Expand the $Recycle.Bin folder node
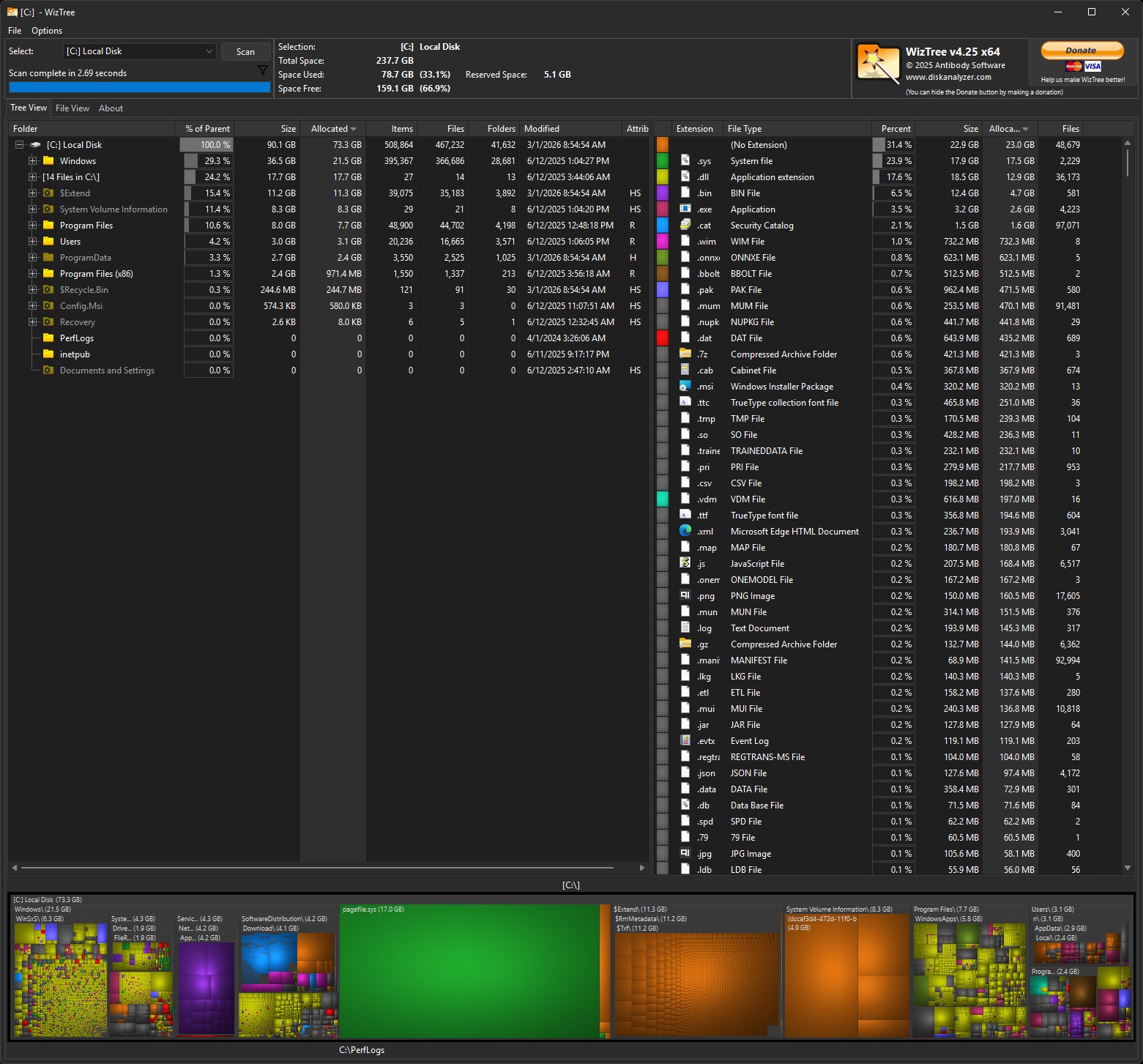Viewport: 1143px width, 1064px height. (x=32, y=290)
